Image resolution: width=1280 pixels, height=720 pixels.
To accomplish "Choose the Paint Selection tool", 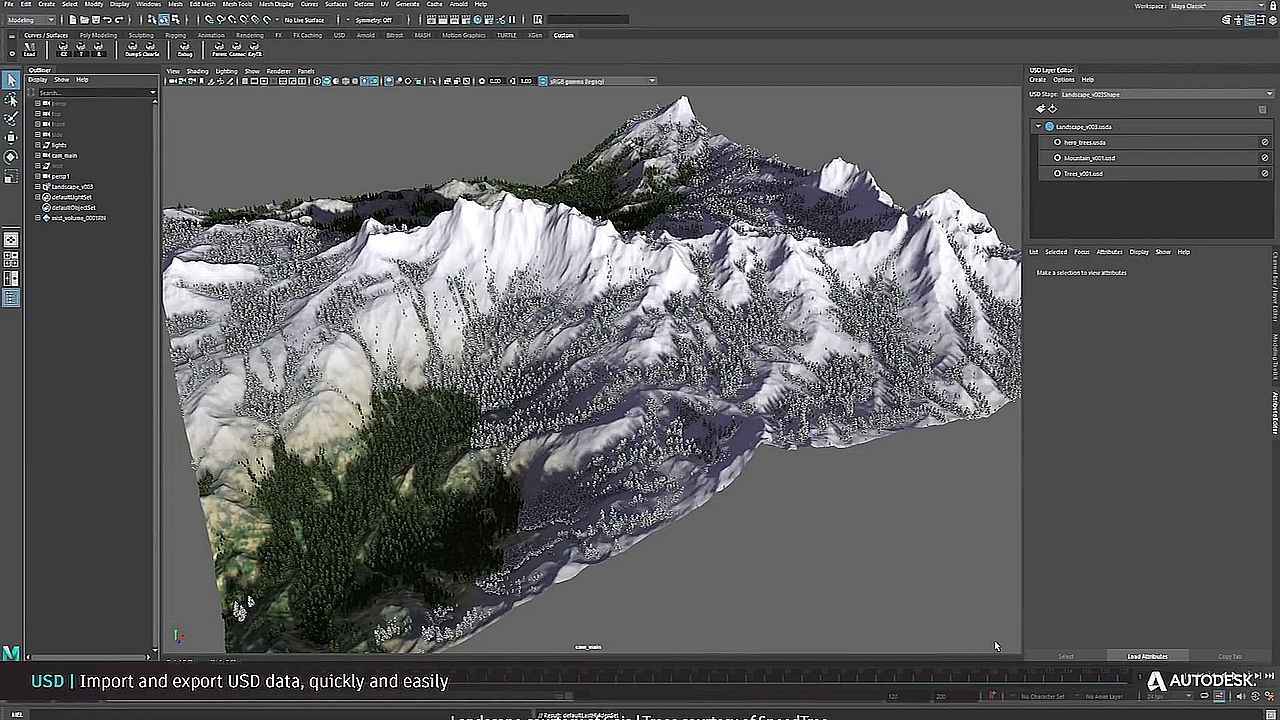I will (11, 118).
